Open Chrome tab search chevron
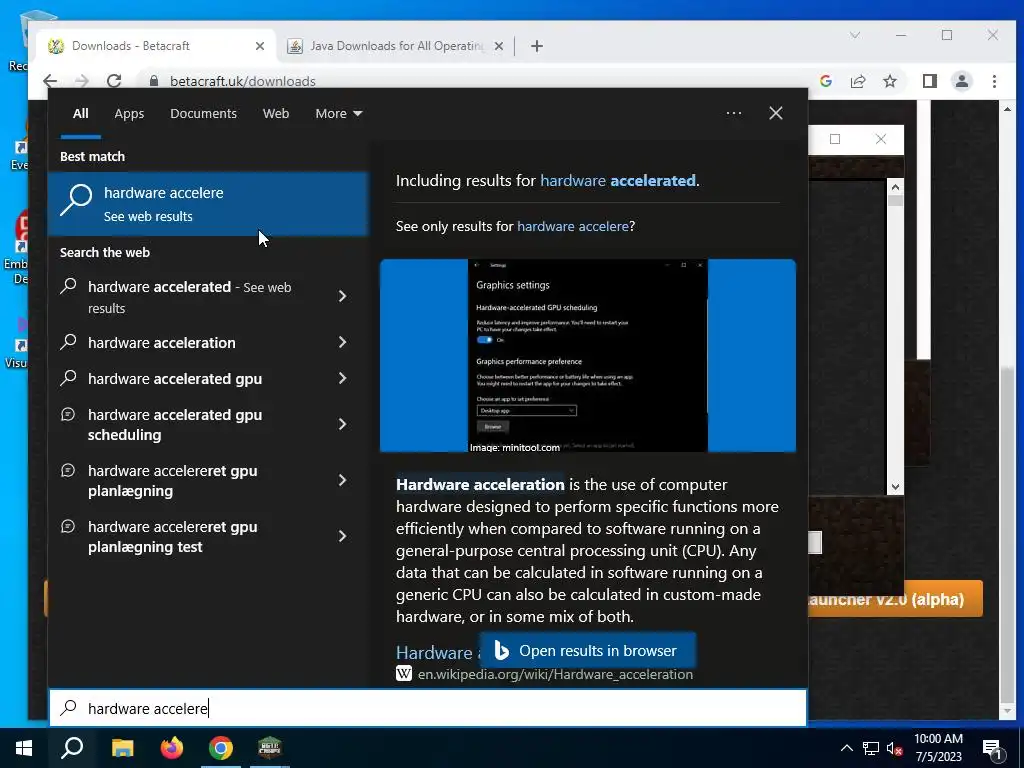1024x768 pixels. point(855,35)
